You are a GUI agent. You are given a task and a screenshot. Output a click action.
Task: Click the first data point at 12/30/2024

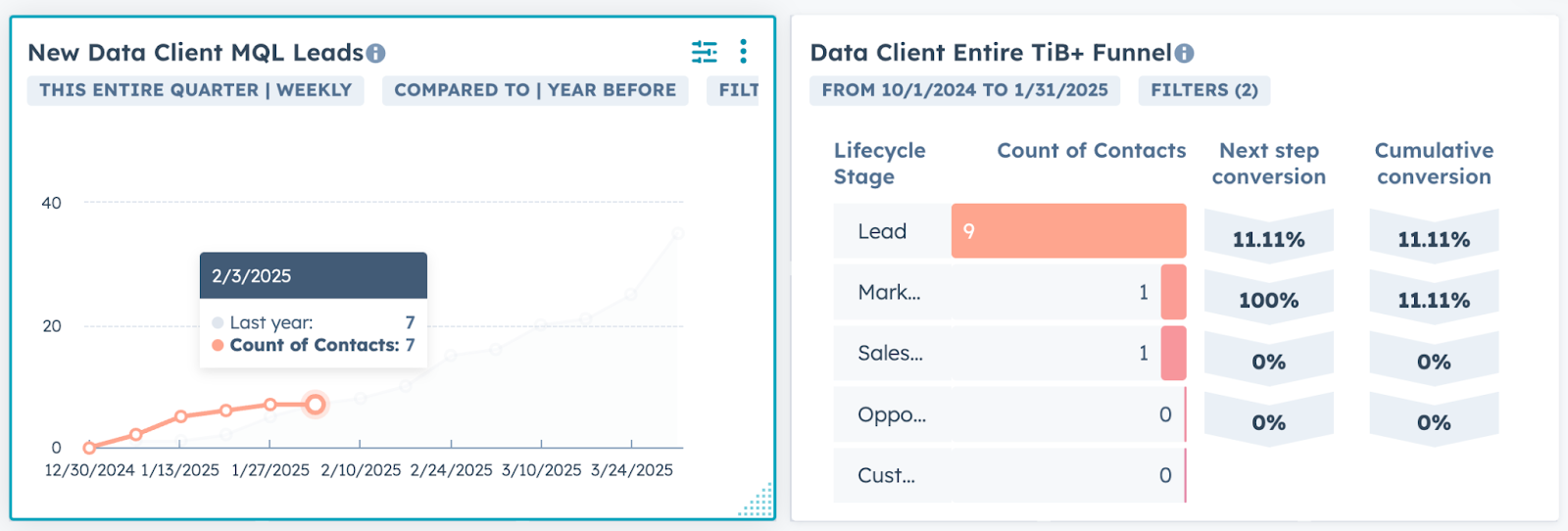[x=89, y=448]
